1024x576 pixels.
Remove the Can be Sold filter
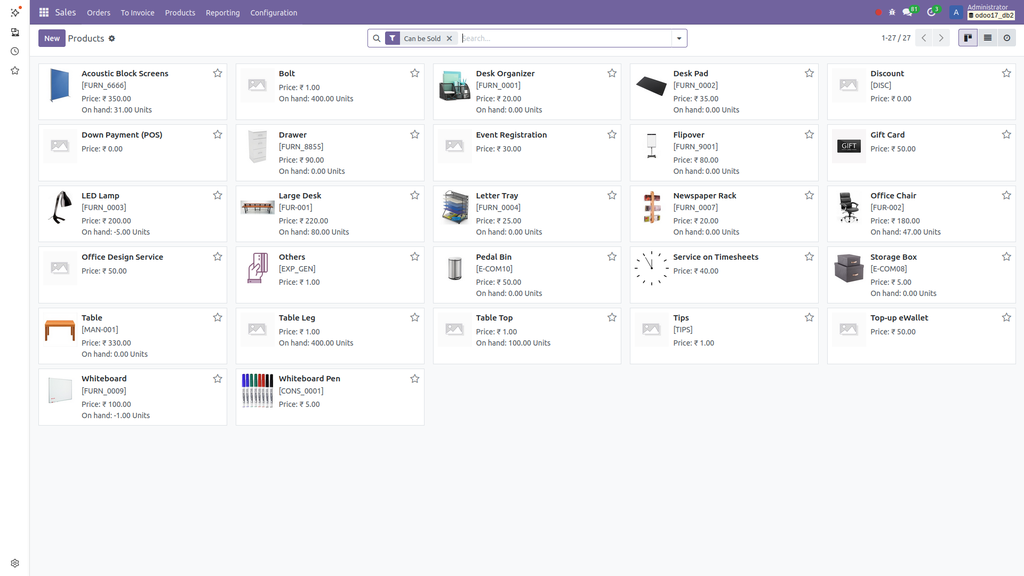coord(449,39)
